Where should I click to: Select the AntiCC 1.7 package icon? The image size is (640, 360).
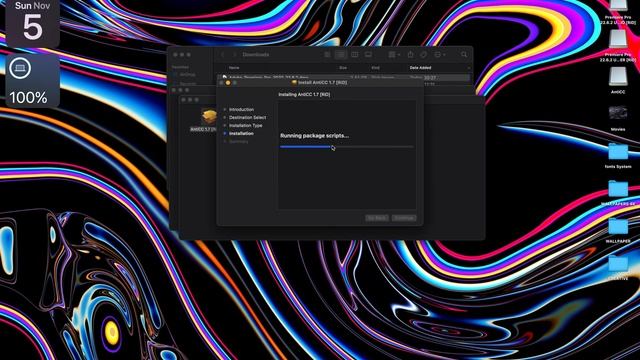(x=209, y=117)
